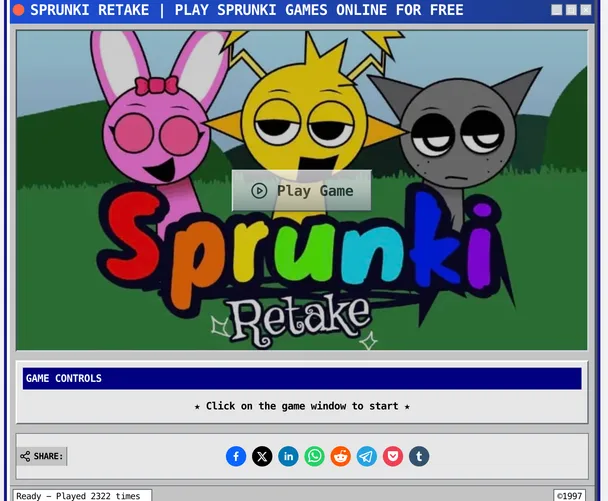Minimize the Sprunki Retake window
The image size is (608, 501).
557,10
